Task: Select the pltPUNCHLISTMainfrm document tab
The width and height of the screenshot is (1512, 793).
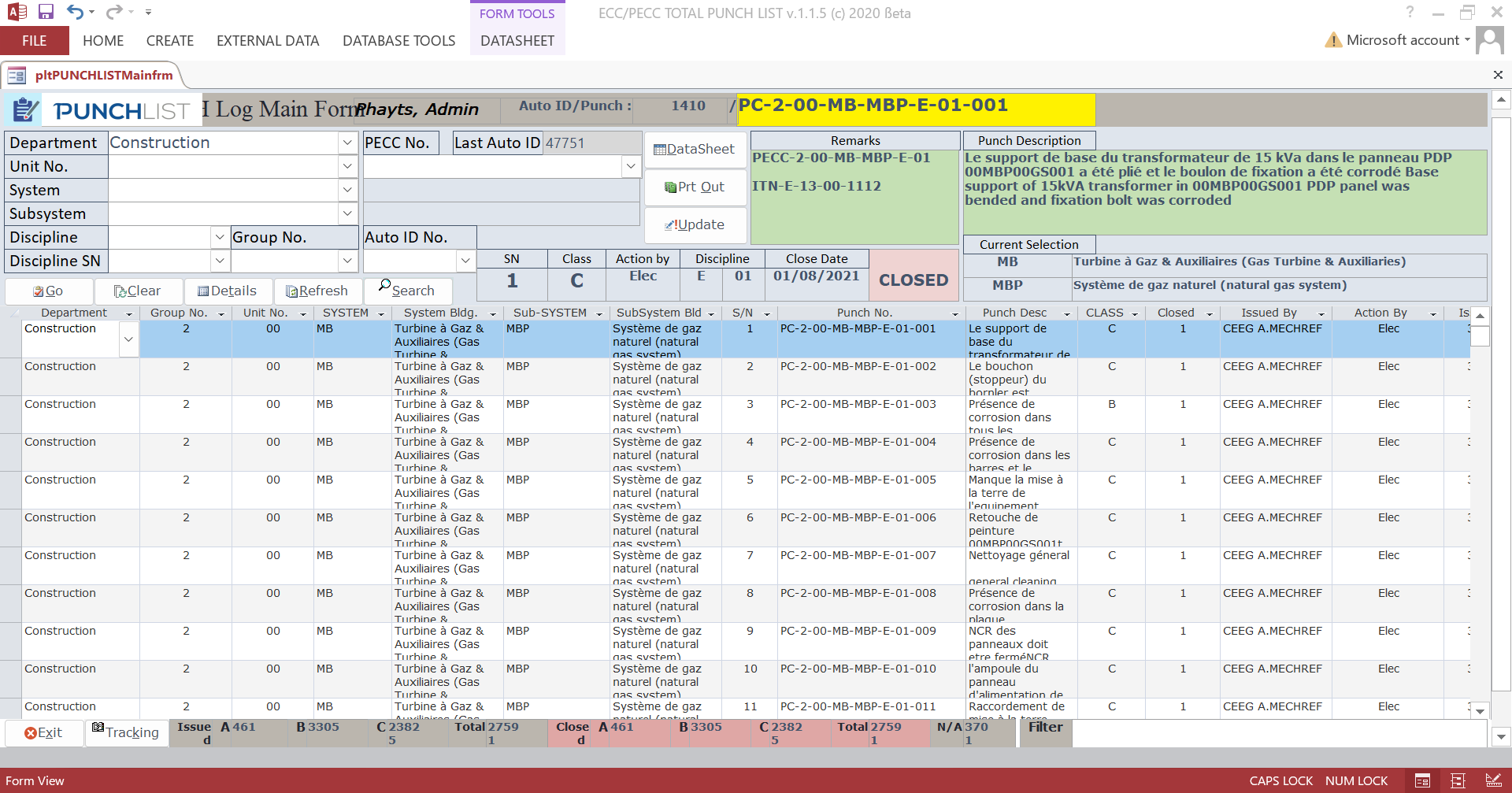Action: coord(104,76)
